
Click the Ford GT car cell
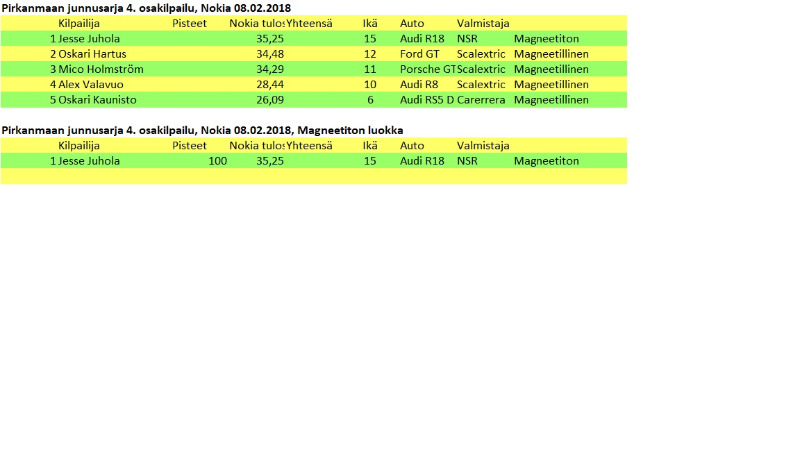(420, 54)
